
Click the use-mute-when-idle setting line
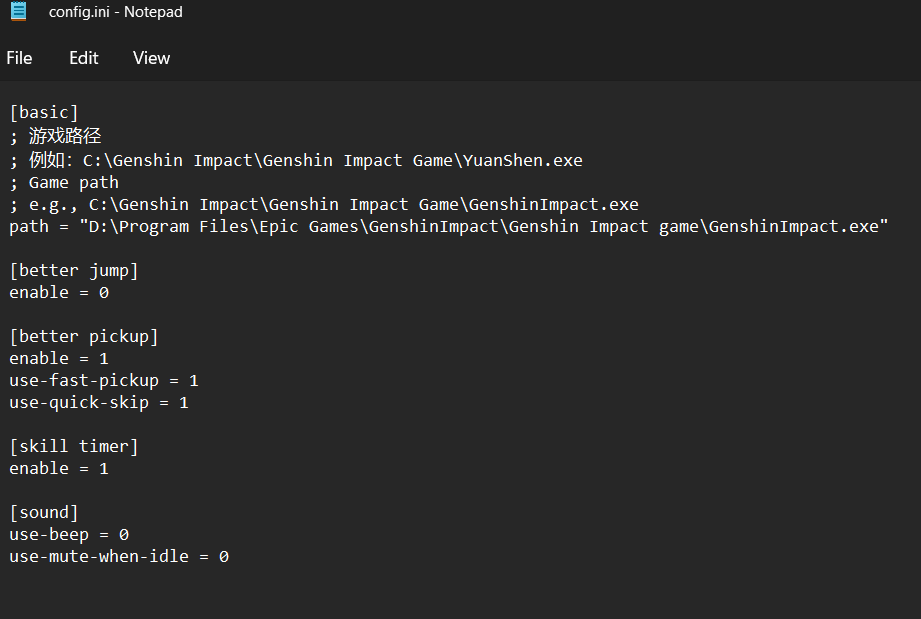119,556
